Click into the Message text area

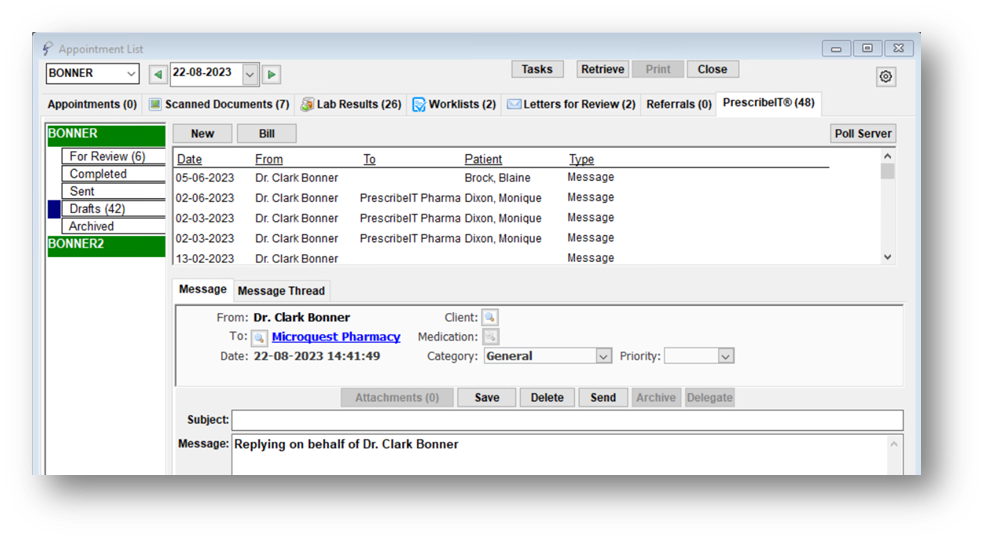click(560, 455)
